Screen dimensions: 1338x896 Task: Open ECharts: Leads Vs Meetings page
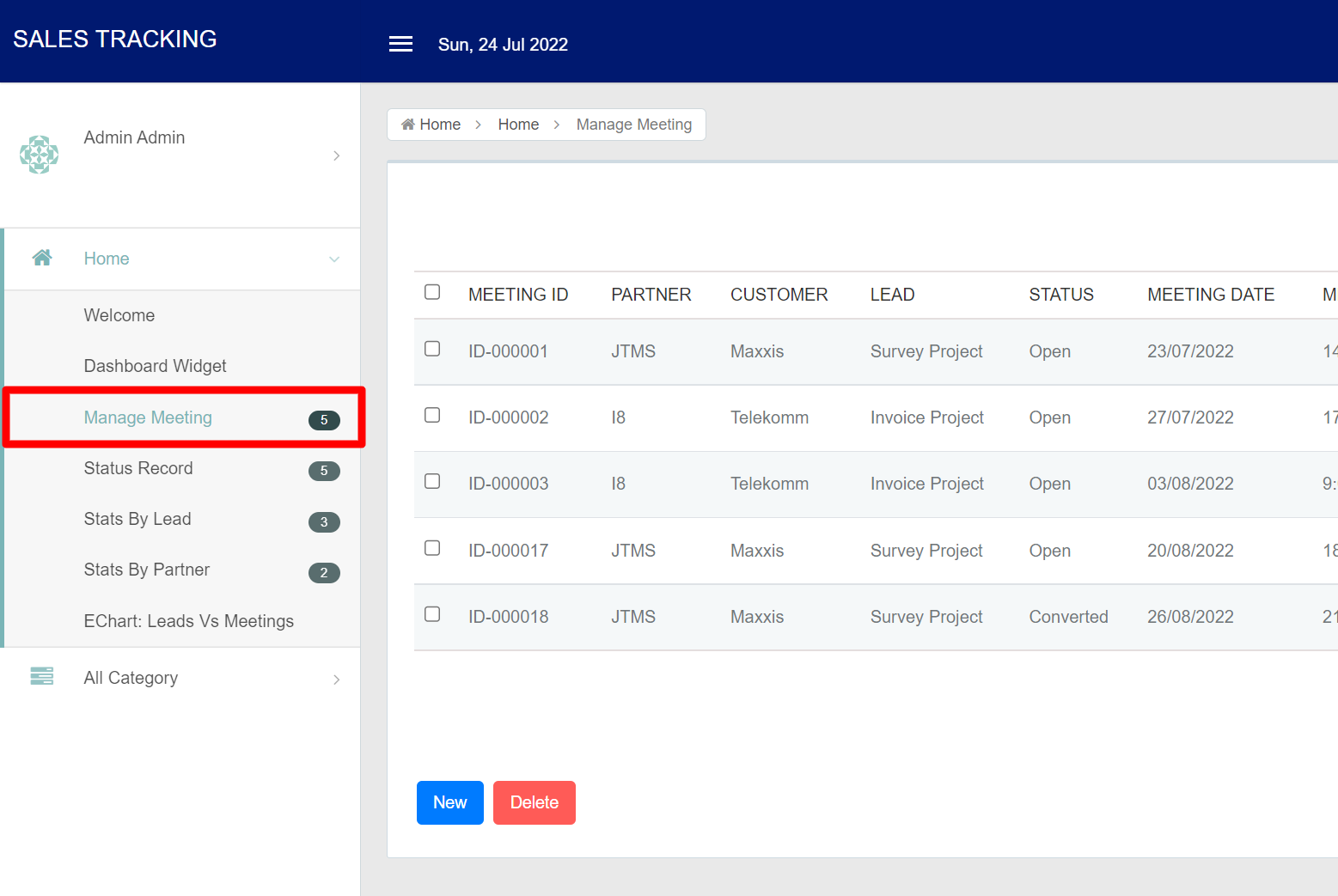pos(188,621)
